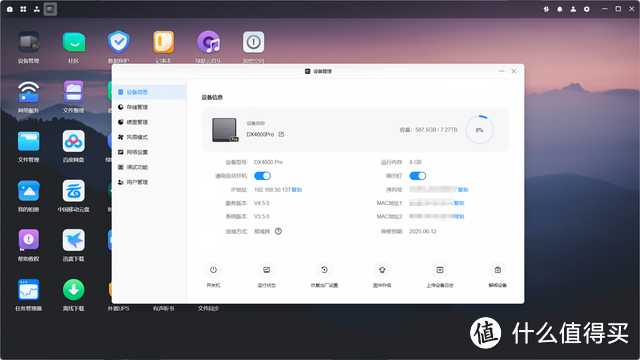Image resolution: width=640 pixels, height=360 pixels.
Task: Select 网络设置 in the sidebar
Action: tap(149, 152)
